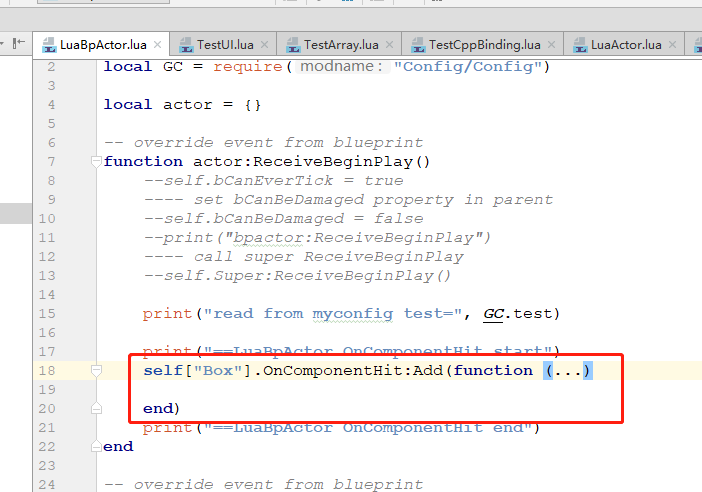Click line number 19 in the gutter
The image size is (702, 492).
point(47,390)
